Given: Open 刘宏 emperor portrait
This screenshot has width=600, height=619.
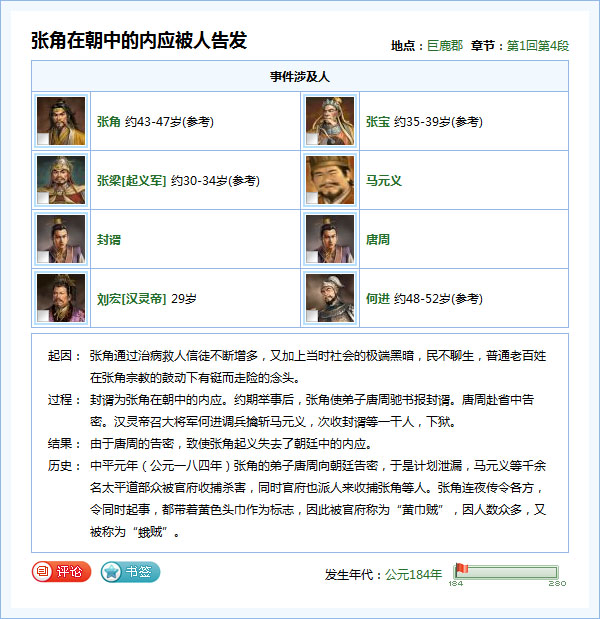Looking at the screenshot, I should tap(61, 298).
